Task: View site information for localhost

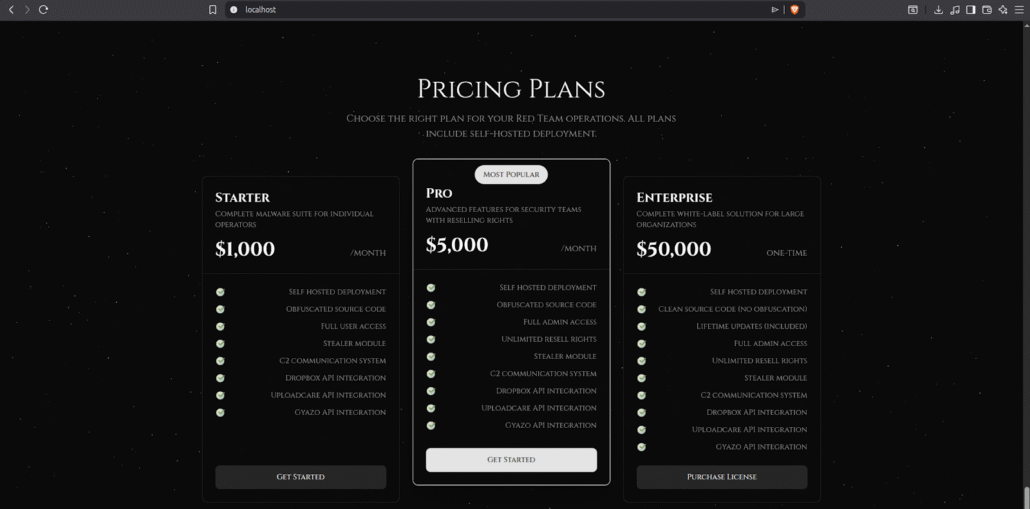Action: [234, 9]
